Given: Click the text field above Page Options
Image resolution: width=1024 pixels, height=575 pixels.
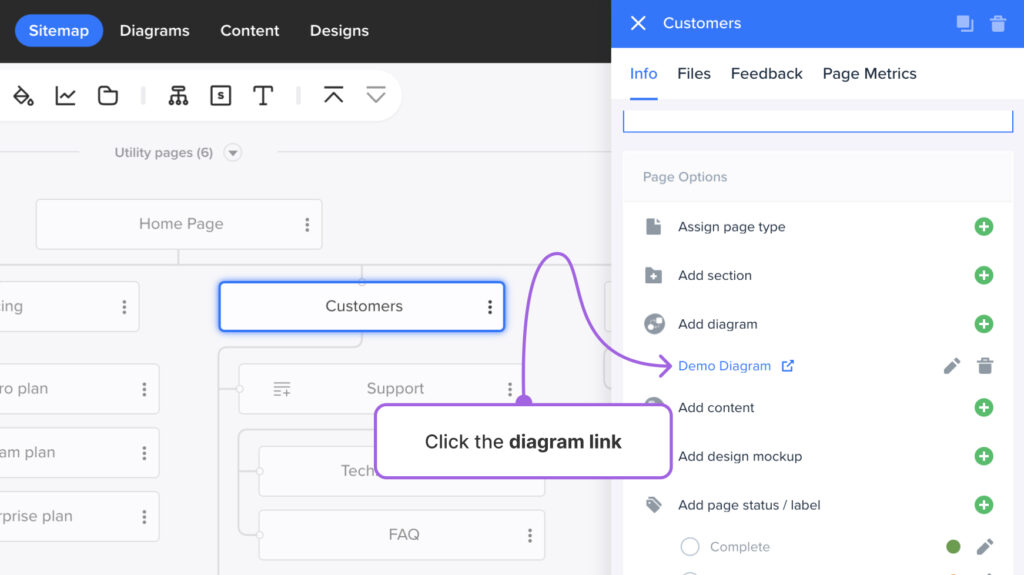Looking at the screenshot, I should 818,121.
